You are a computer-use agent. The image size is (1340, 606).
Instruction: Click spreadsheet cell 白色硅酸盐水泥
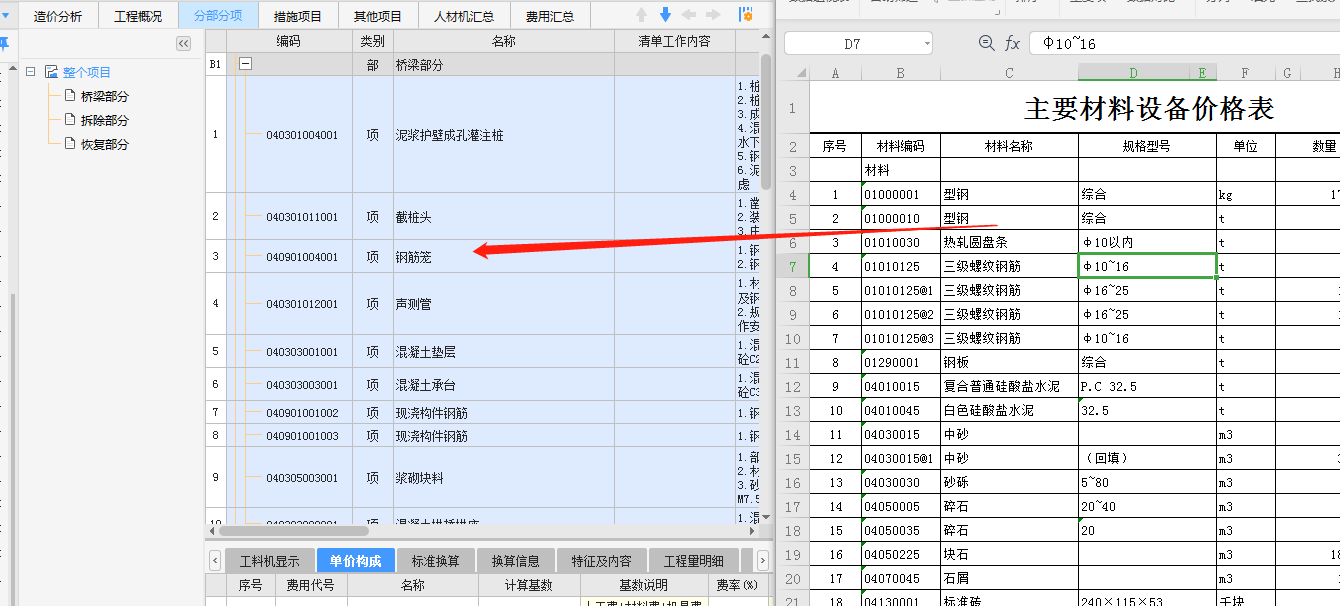[x=1009, y=410]
